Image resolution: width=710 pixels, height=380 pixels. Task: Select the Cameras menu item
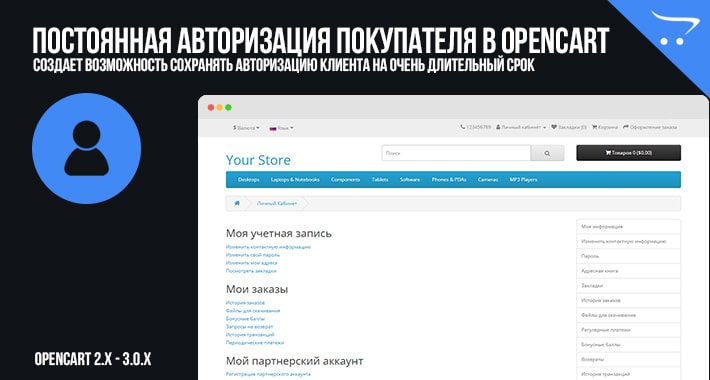click(x=488, y=180)
